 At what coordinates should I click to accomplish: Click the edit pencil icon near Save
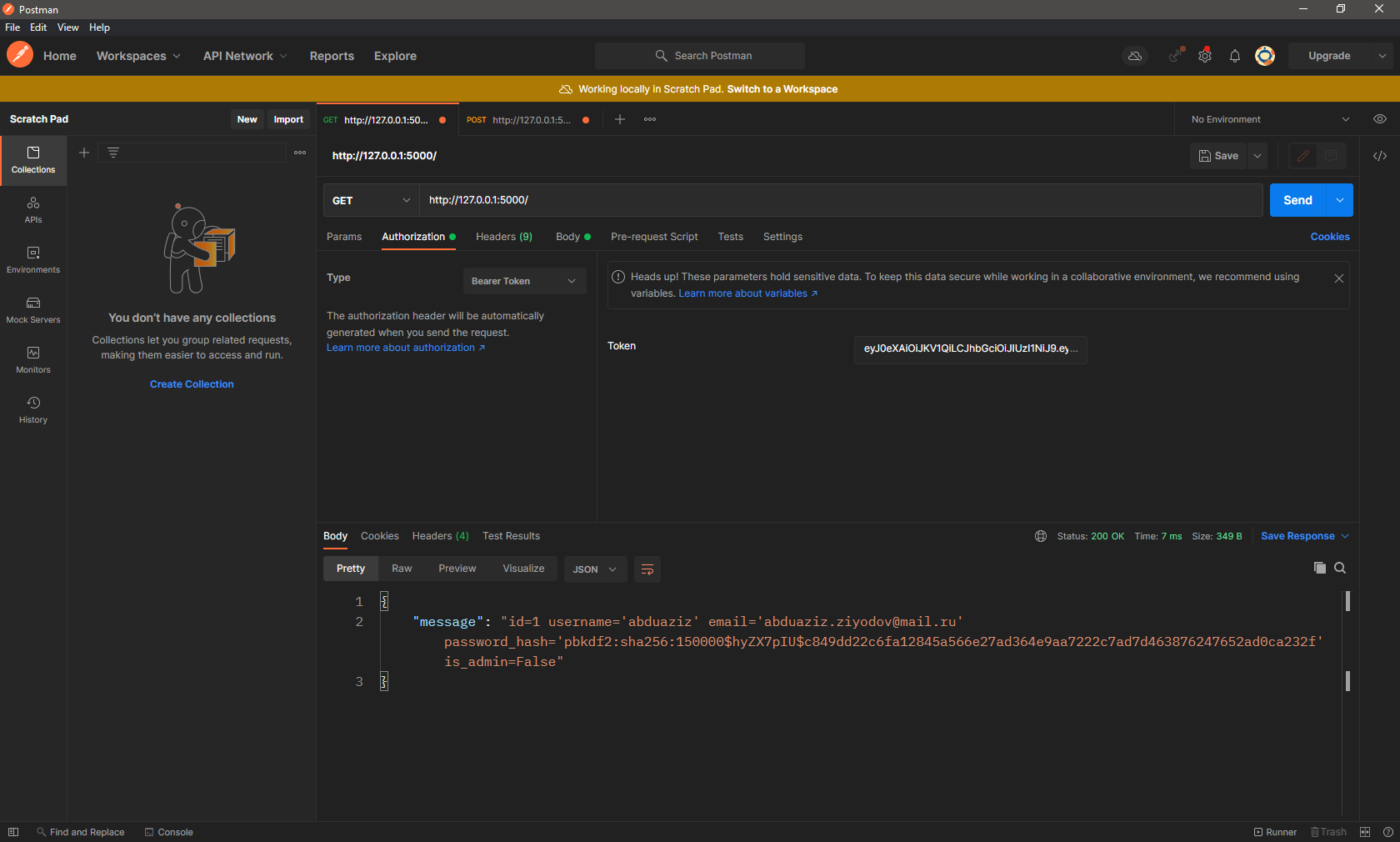[x=1303, y=156]
